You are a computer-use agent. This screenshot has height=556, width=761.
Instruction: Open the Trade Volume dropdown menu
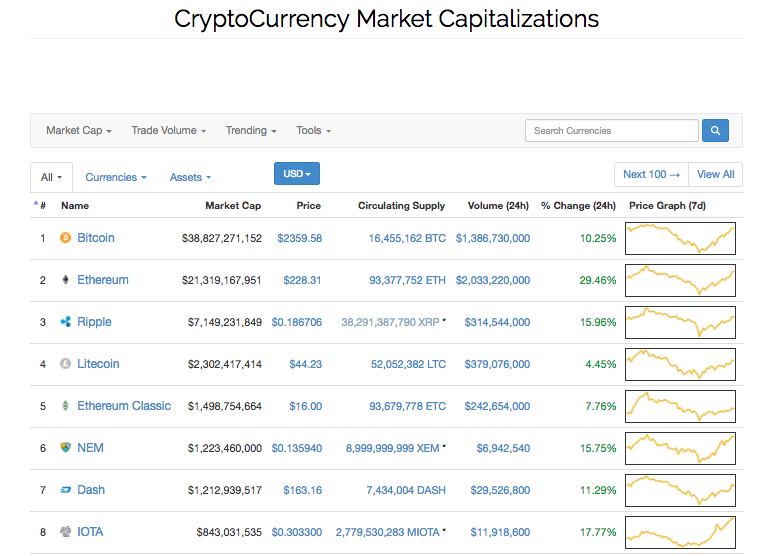(x=168, y=131)
